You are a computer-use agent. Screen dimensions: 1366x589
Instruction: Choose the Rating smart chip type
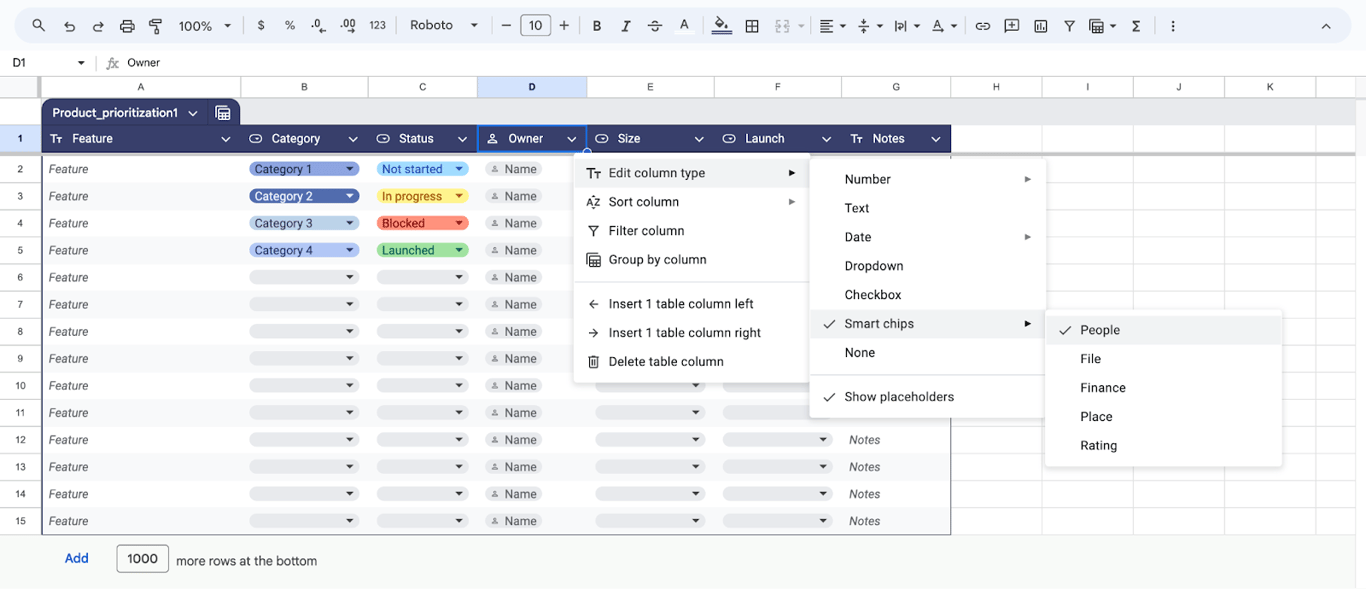[1163, 446]
